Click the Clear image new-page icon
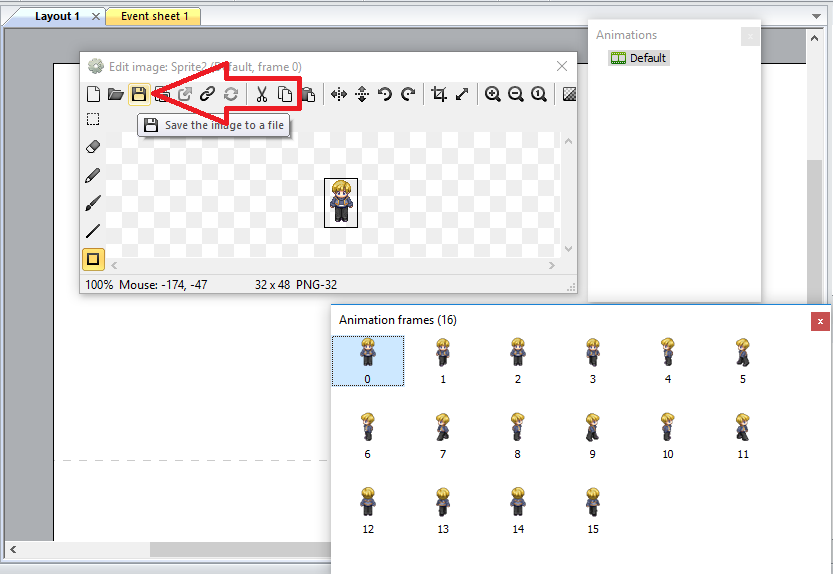Image resolution: width=833 pixels, height=574 pixels. (93, 95)
